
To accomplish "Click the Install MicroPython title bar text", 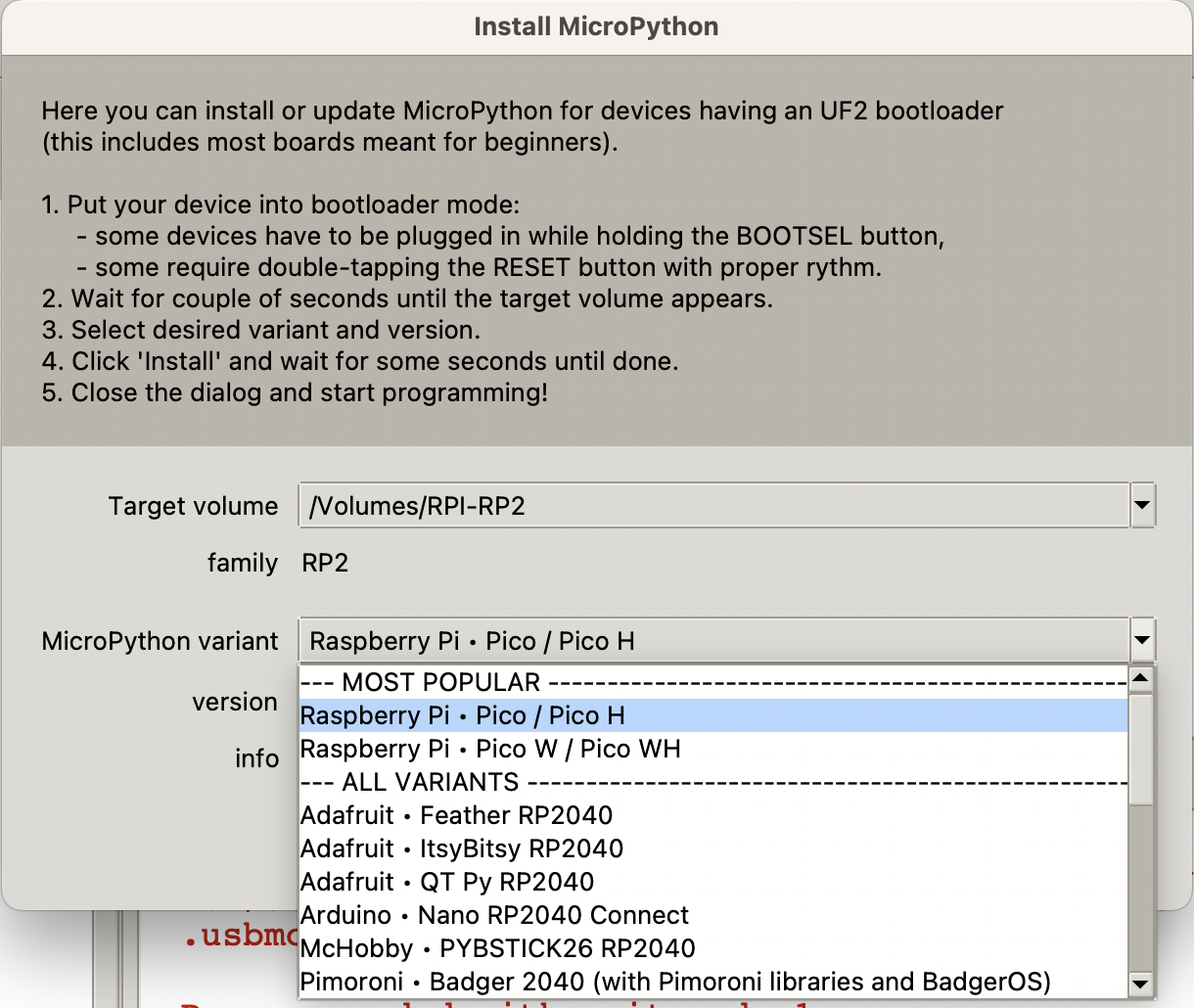I will [596, 26].
